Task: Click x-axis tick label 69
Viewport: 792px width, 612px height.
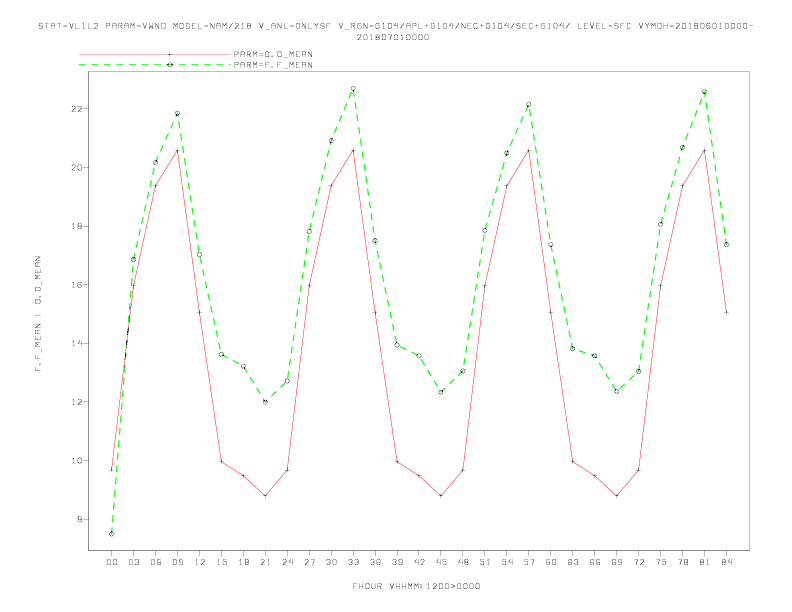Action: click(617, 562)
